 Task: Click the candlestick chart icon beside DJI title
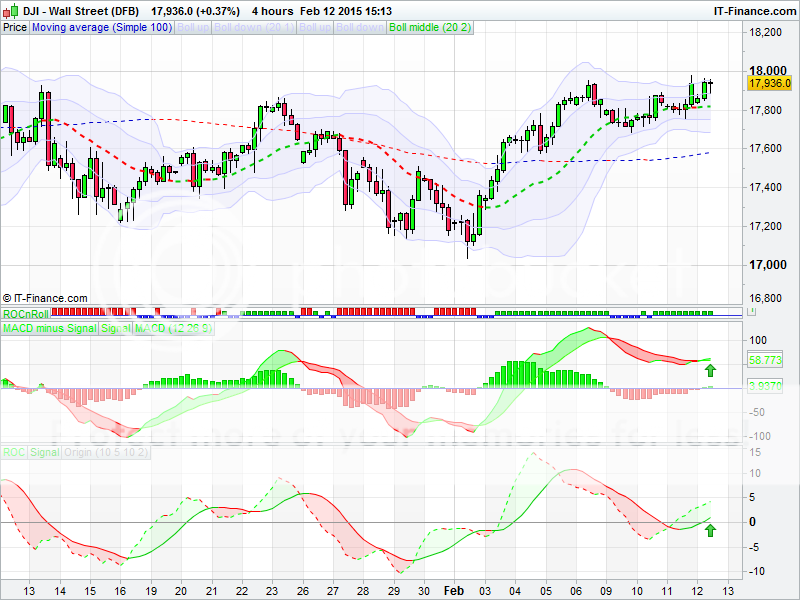coord(10,10)
